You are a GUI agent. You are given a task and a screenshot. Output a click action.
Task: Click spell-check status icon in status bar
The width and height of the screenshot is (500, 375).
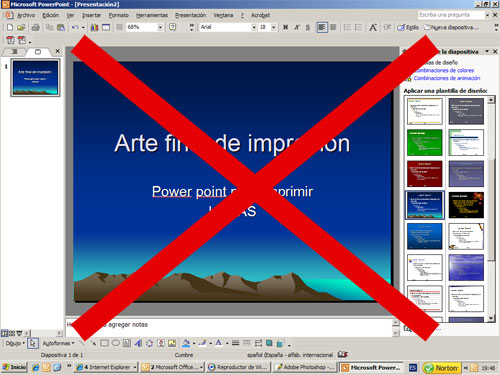pyautogui.click(x=342, y=355)
